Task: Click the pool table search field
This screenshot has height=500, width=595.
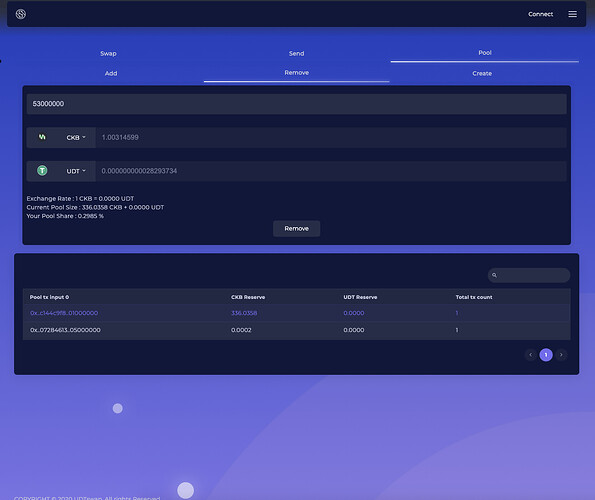Action: (x=529, y=275)
